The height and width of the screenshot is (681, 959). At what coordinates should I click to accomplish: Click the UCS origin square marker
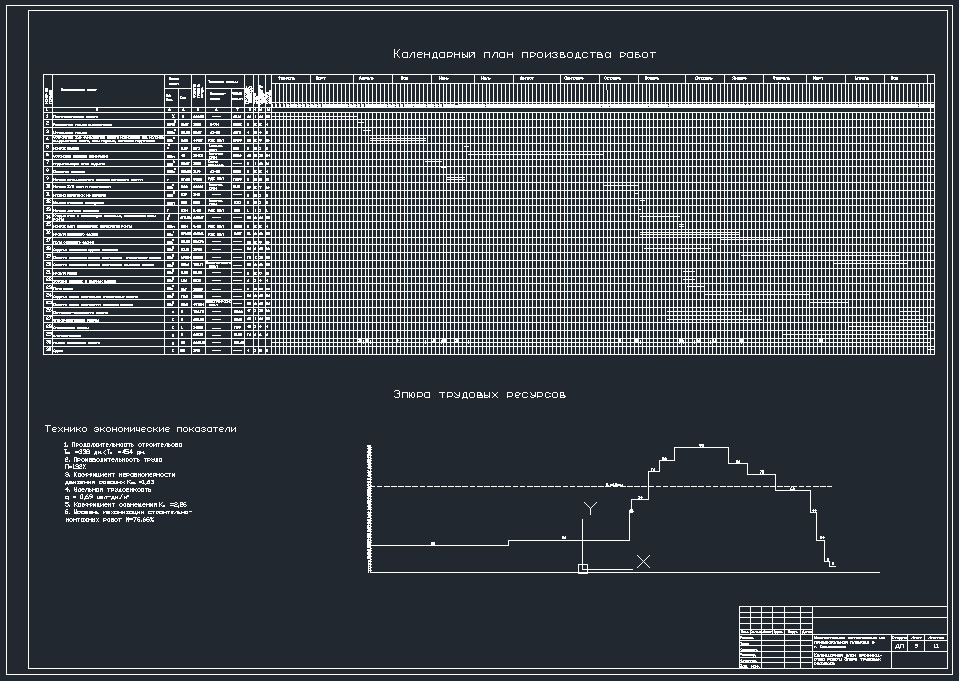click(x=583, y=569)
